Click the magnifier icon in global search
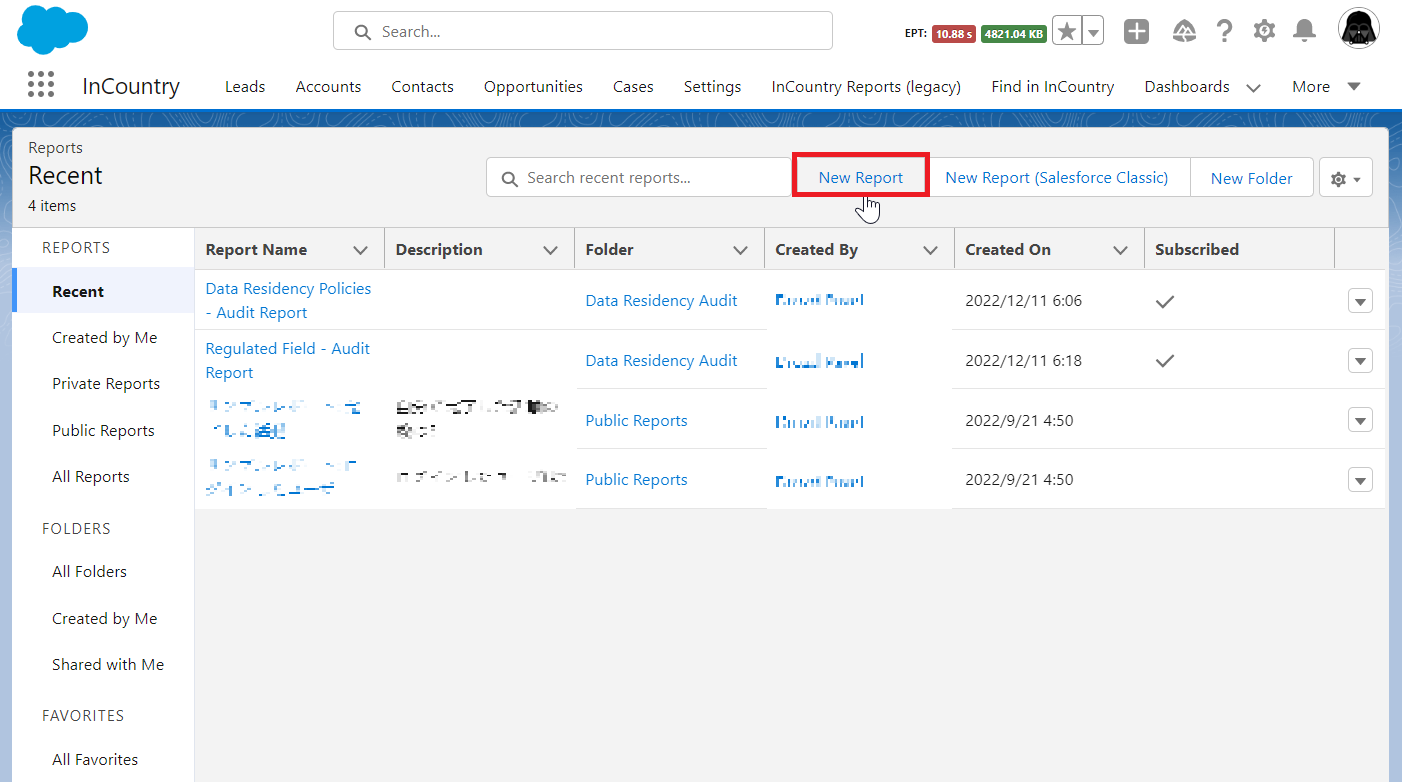The width and height of the screenshot is (1402, 782). pos(363,32)
